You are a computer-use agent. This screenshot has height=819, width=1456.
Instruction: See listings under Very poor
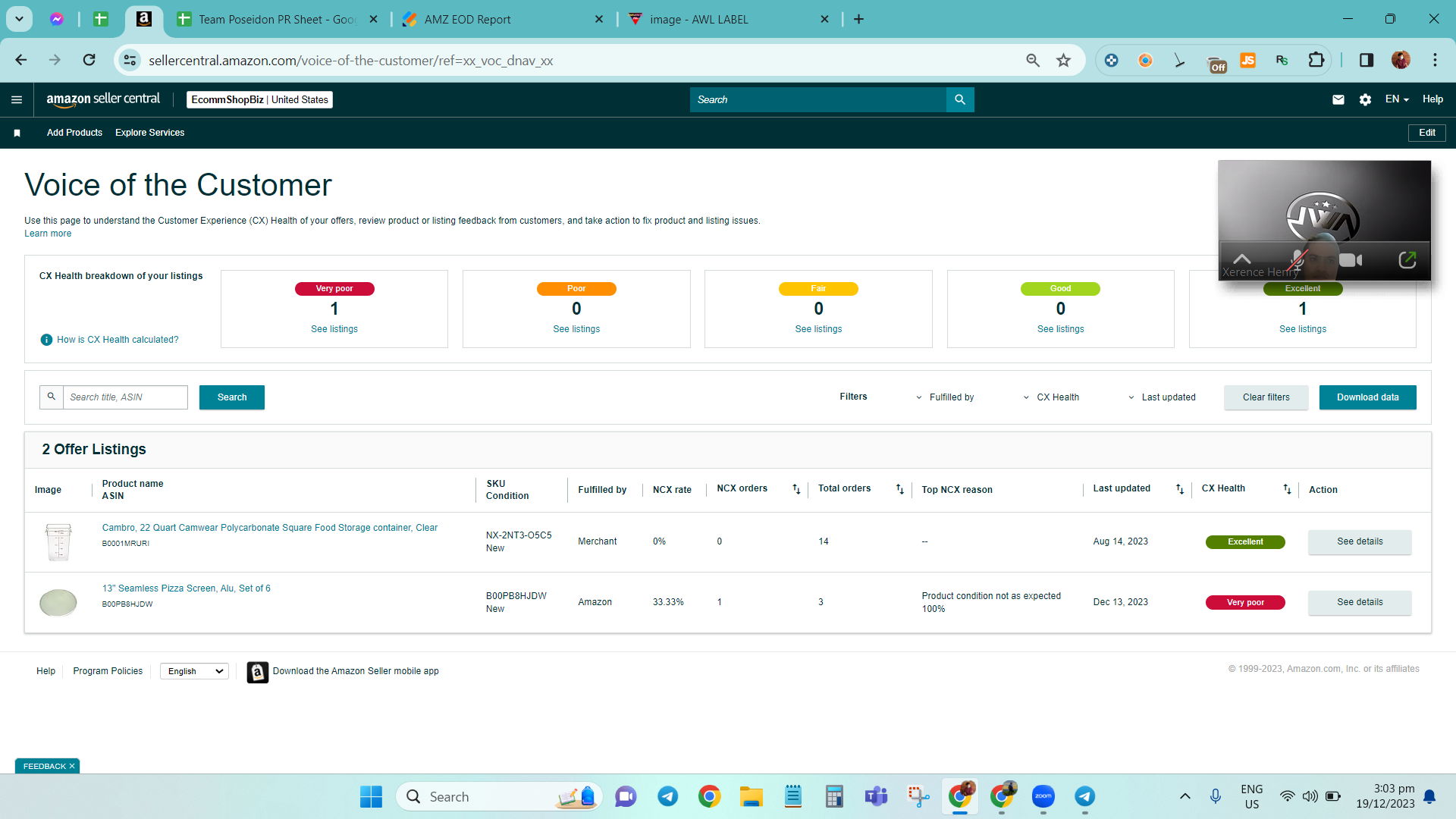coord(334,329)
